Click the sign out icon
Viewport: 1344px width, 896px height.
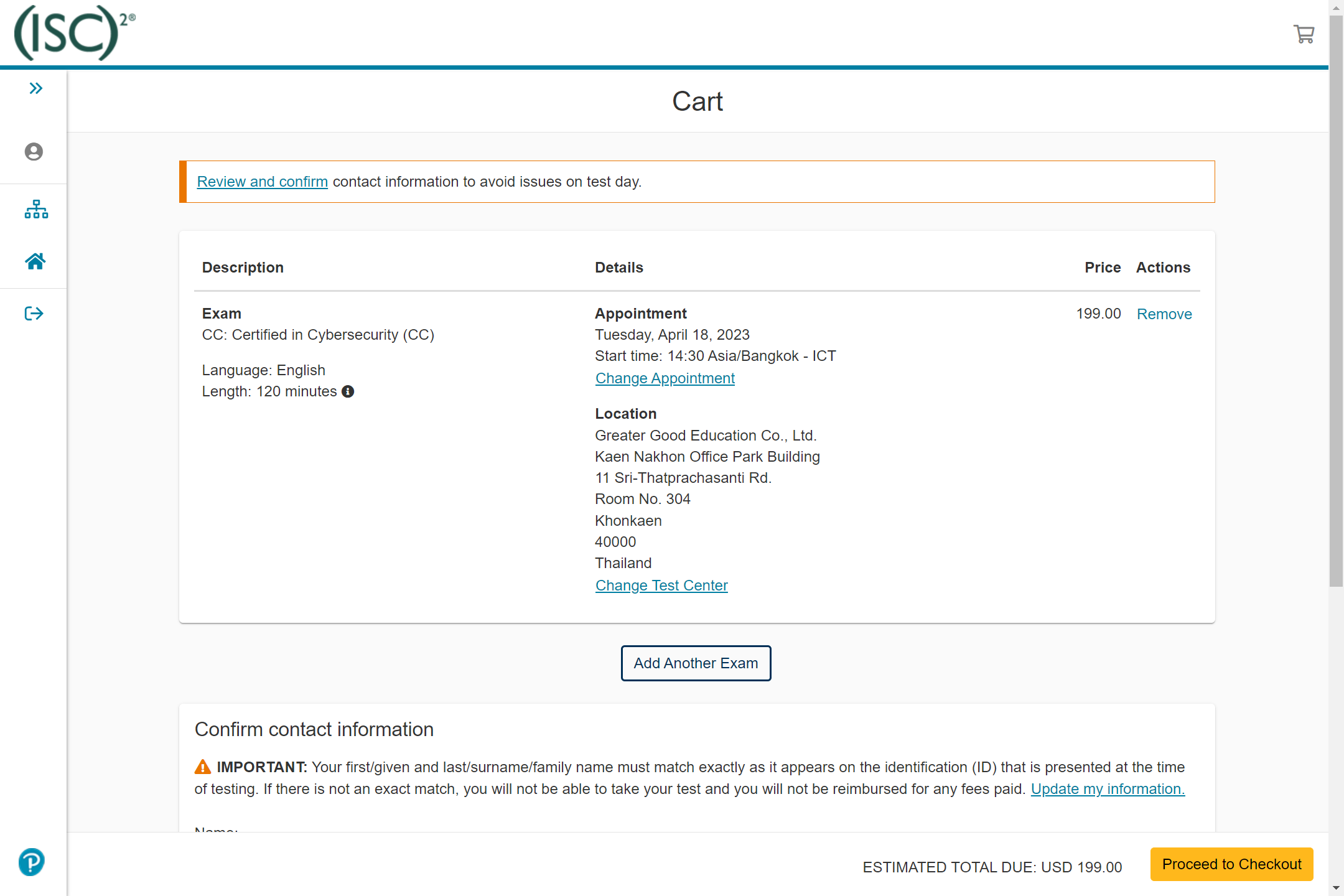coord(34,314)
